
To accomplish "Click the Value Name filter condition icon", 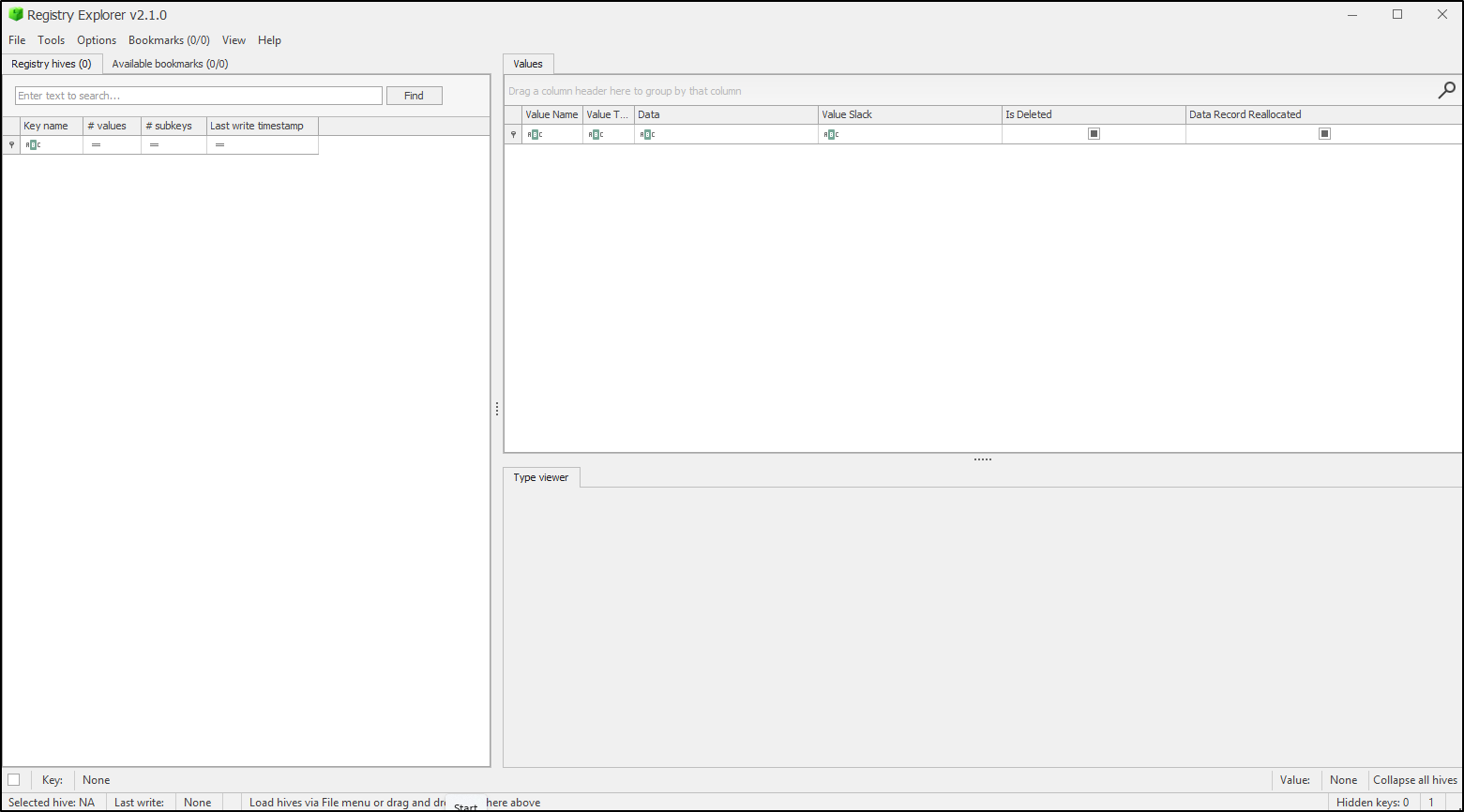I will (x=535, y=134).
